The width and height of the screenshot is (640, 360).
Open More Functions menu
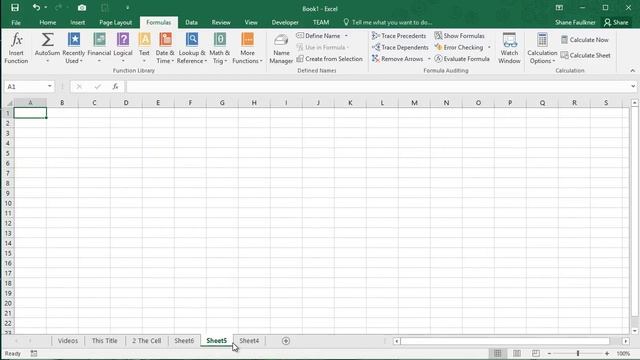pyautogui.click(x=247, y=48)
